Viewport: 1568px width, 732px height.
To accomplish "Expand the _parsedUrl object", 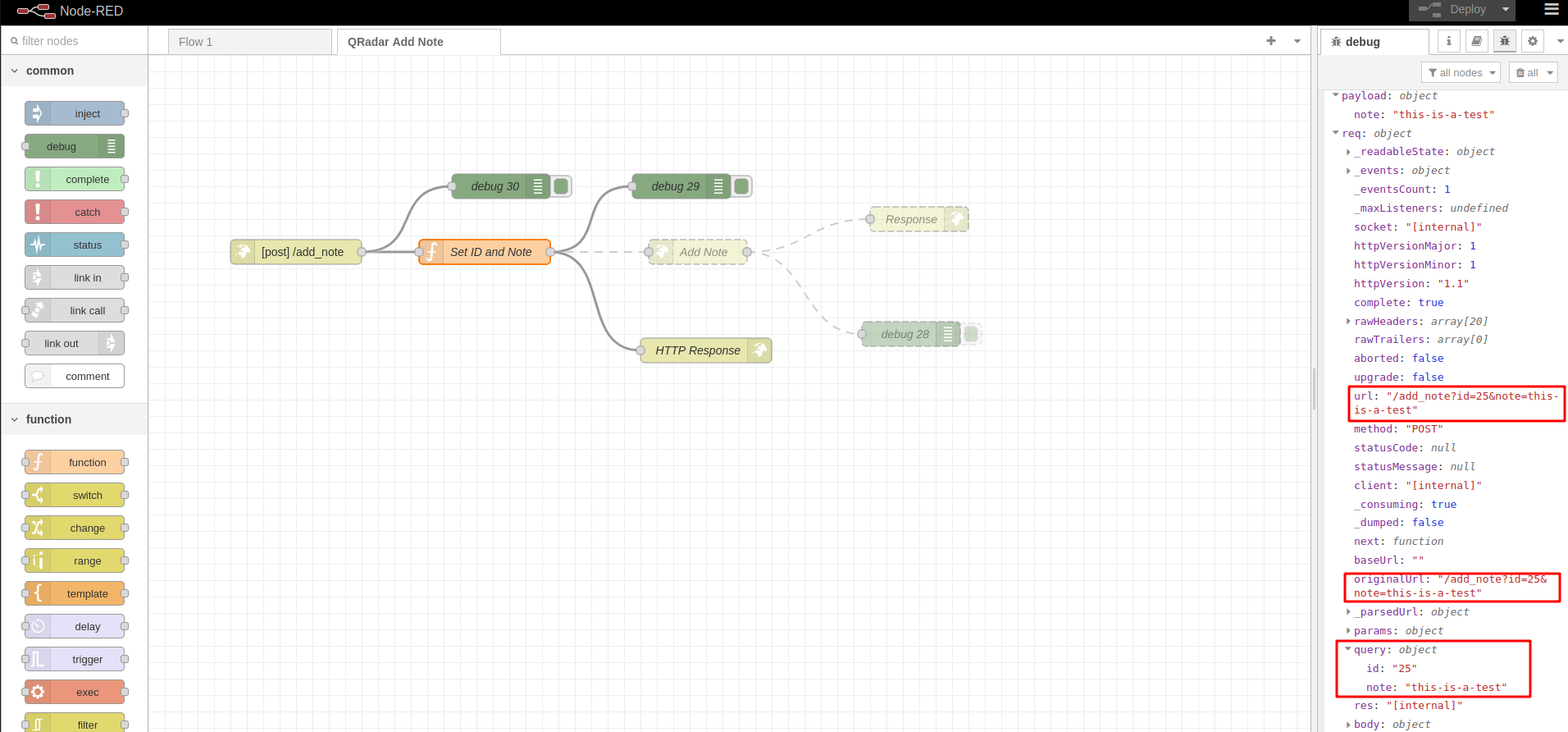I will (1348, 611).
